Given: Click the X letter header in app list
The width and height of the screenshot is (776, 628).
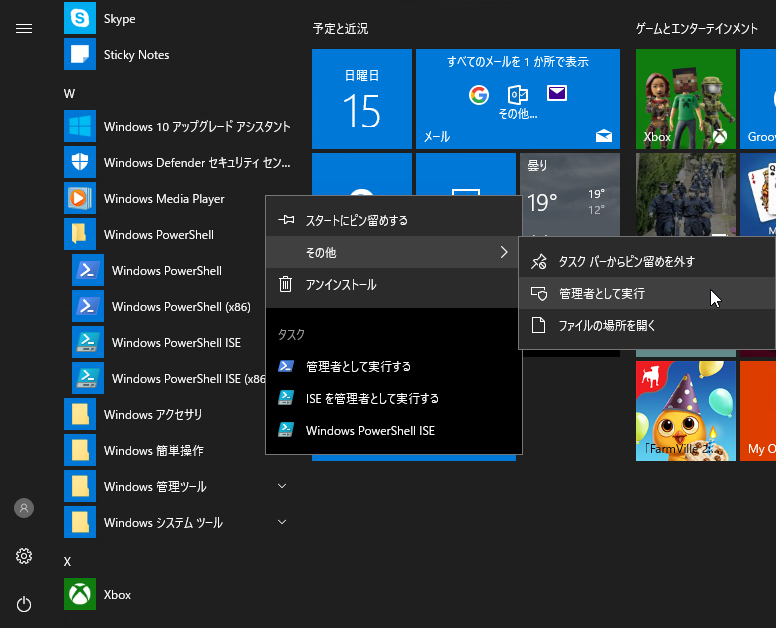Looking at the screenshot, I should pos(67,562).
